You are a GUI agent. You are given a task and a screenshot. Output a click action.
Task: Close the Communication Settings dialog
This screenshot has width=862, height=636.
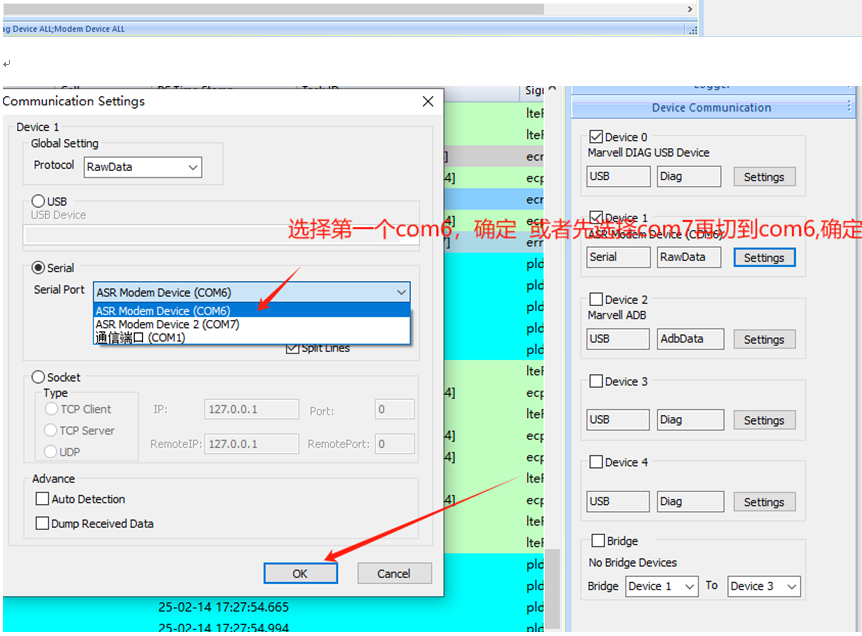click(428, 101)
